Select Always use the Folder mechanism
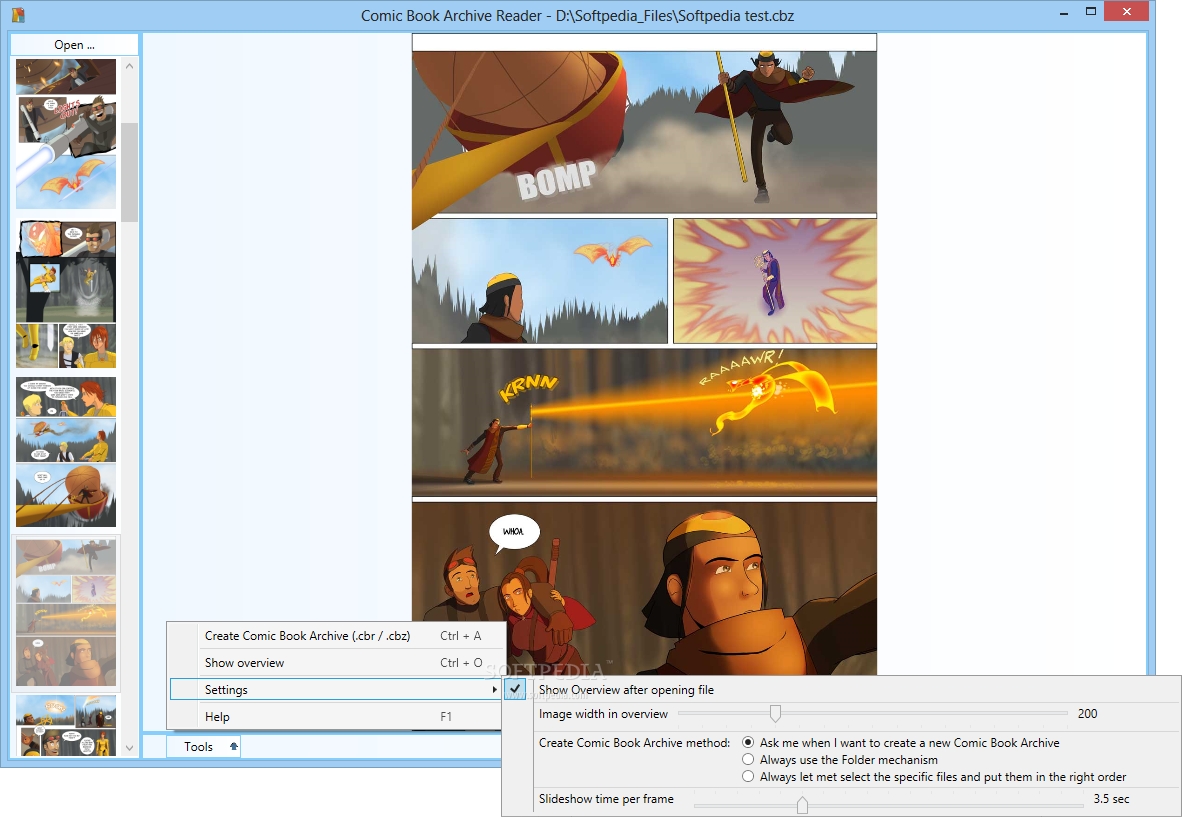Image resolution: width=1182 pixels, height=817 pixels. click(748, 759)
